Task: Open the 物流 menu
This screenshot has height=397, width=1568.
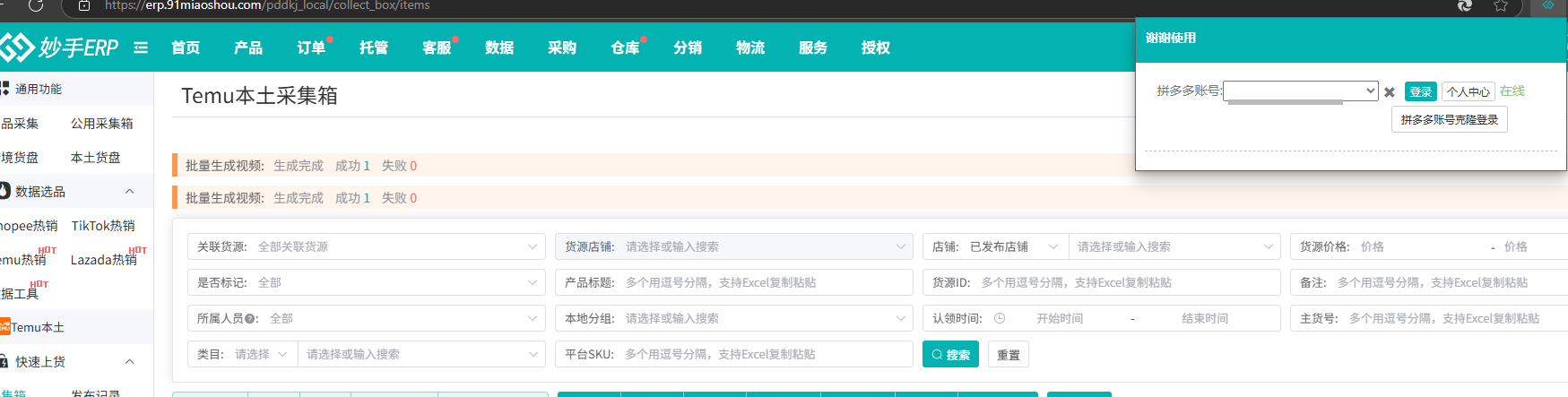Action: coord(750,47)
